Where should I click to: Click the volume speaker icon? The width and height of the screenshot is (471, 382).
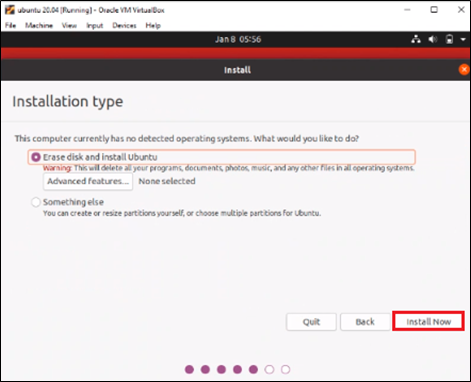click(x=433, y=39)
